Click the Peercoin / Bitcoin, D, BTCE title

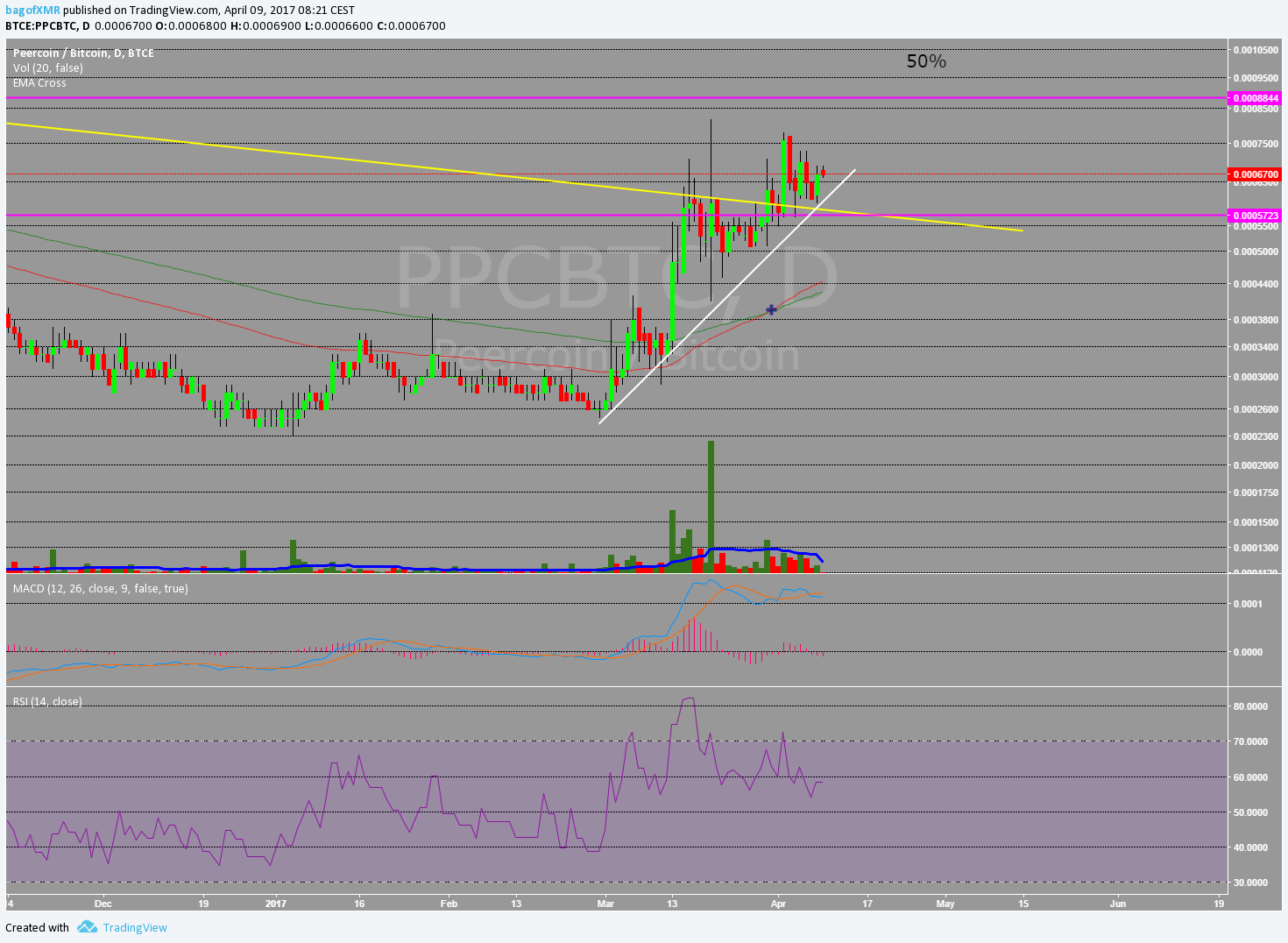click(83, 53)
